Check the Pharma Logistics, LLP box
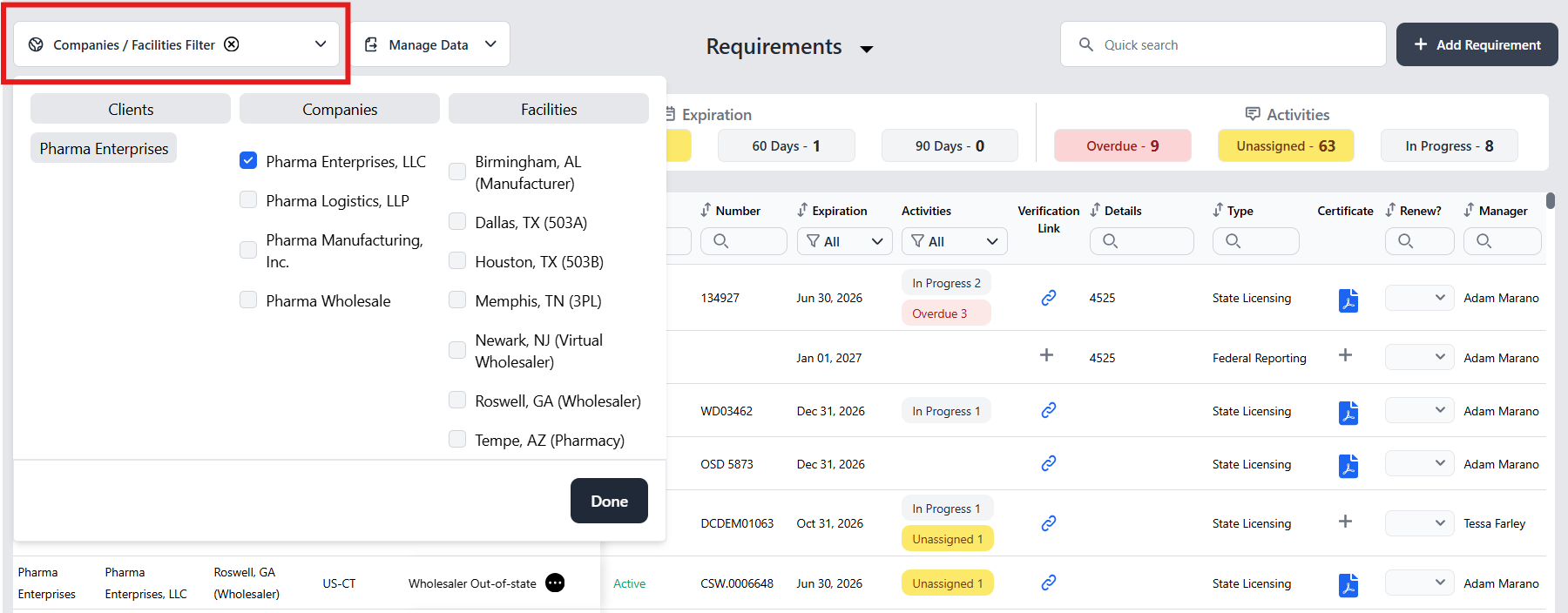 click(248, 200)
